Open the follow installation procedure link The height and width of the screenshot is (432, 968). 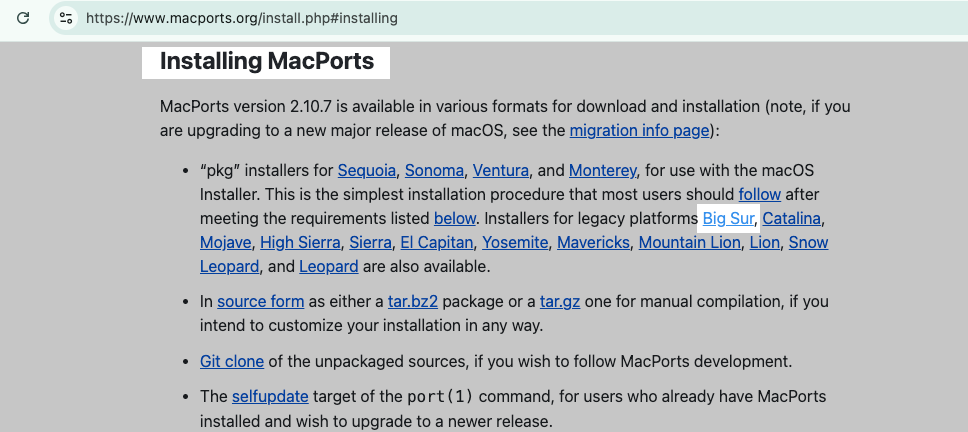759,194
